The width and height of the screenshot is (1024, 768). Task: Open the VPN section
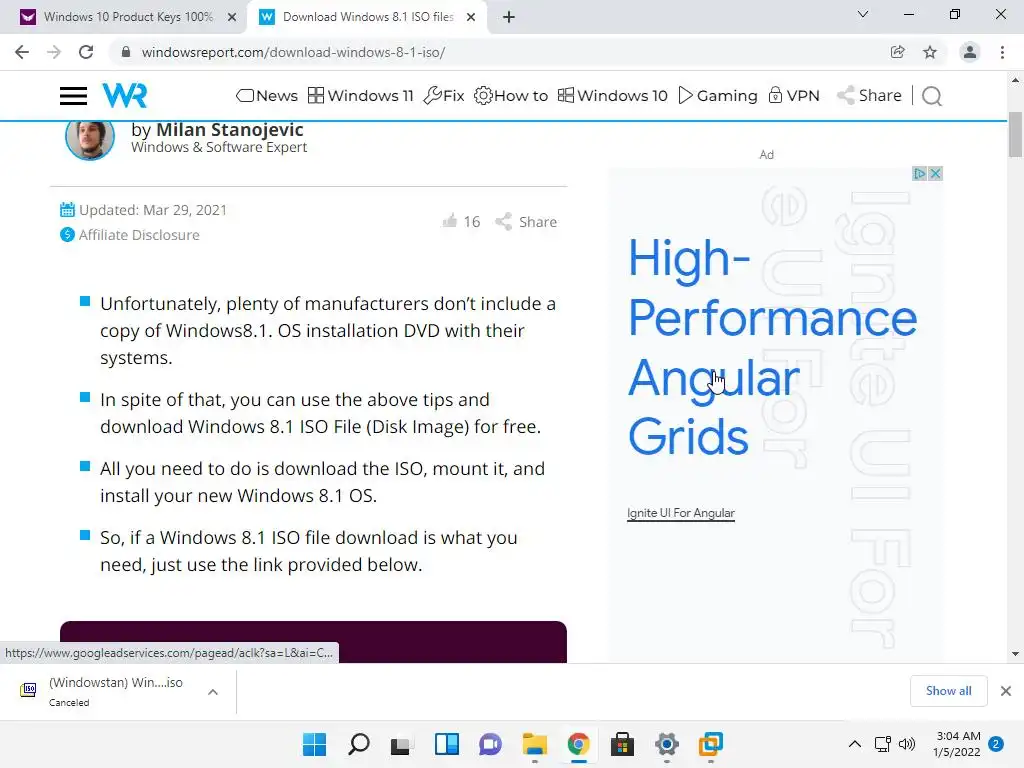click(793, 95)
